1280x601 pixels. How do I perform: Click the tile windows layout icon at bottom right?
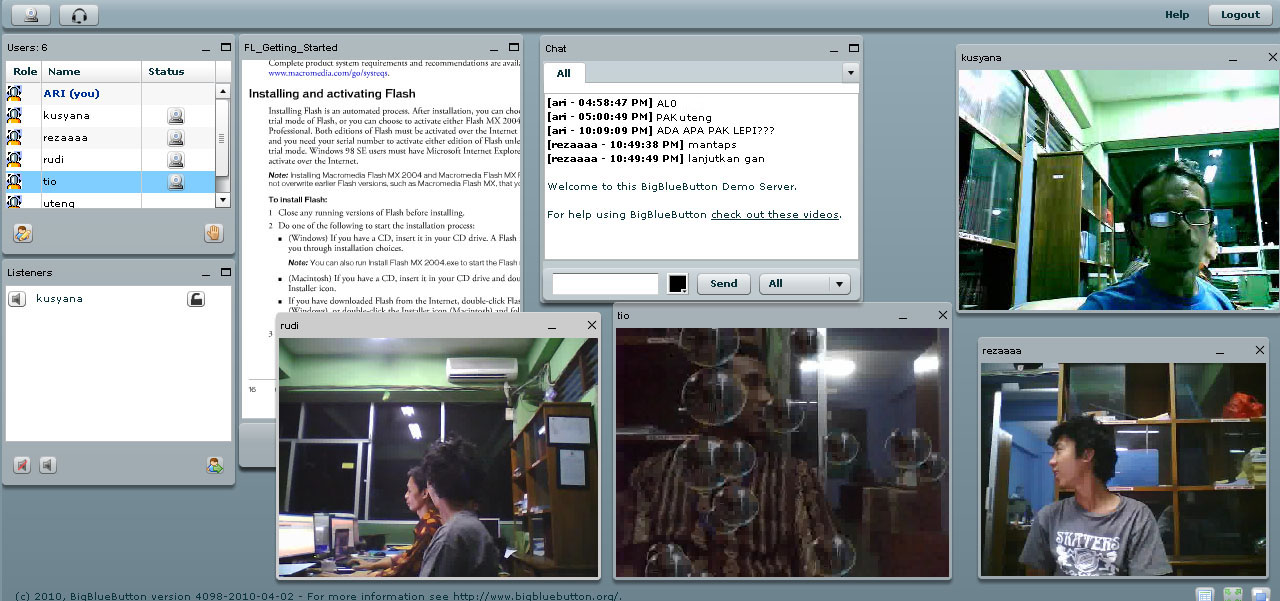[x=1232, y=595]
